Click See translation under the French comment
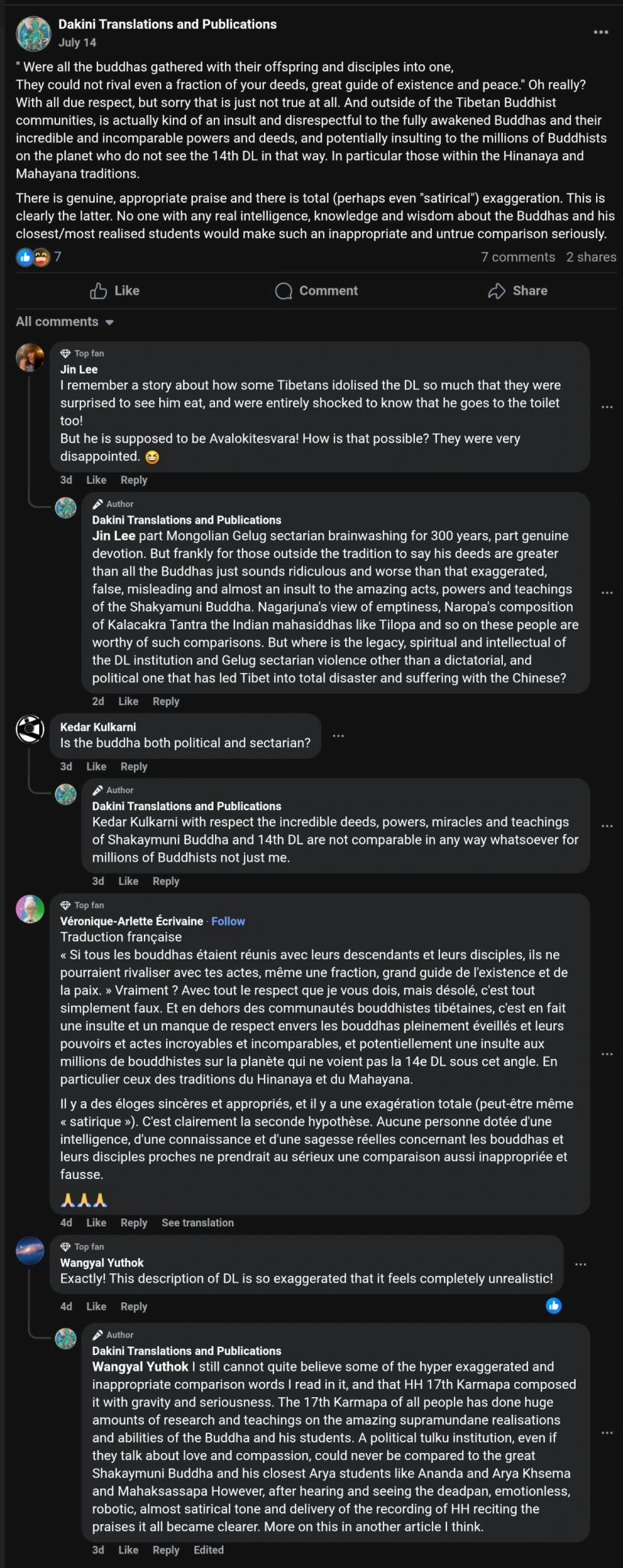This screenshot has height=1568, width=623. click(197, 1223)
